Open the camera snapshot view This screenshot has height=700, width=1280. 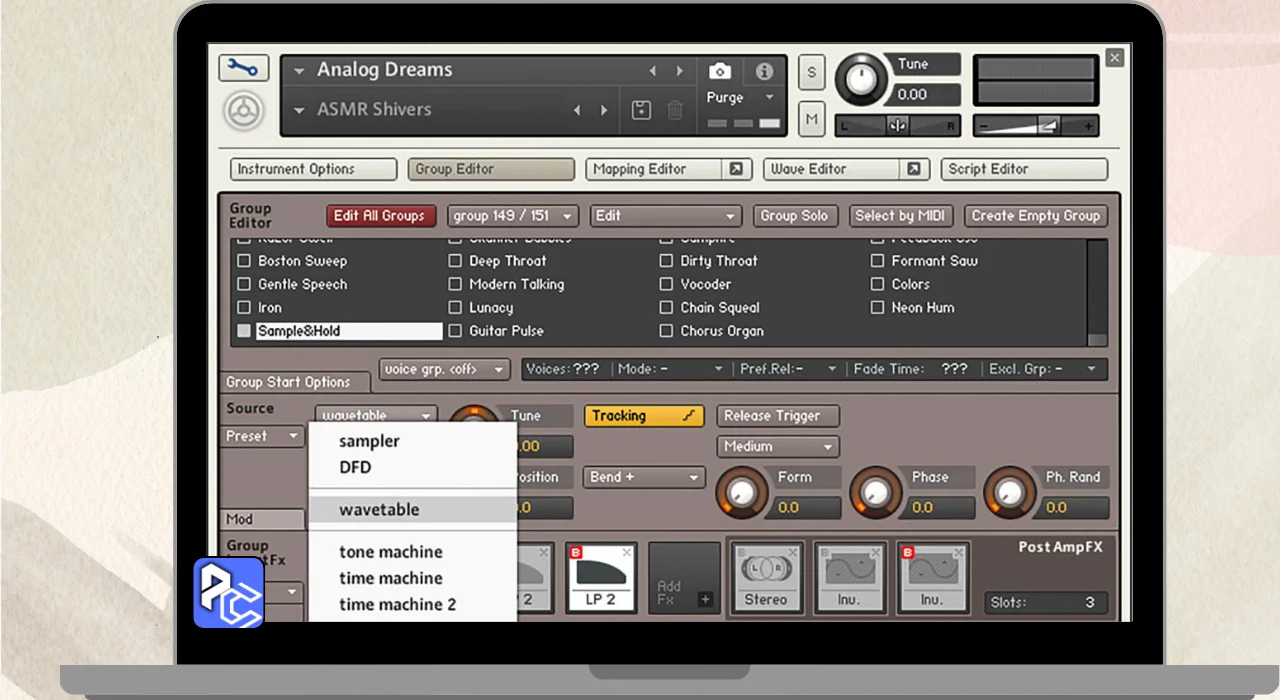click(x=720, y=71)
